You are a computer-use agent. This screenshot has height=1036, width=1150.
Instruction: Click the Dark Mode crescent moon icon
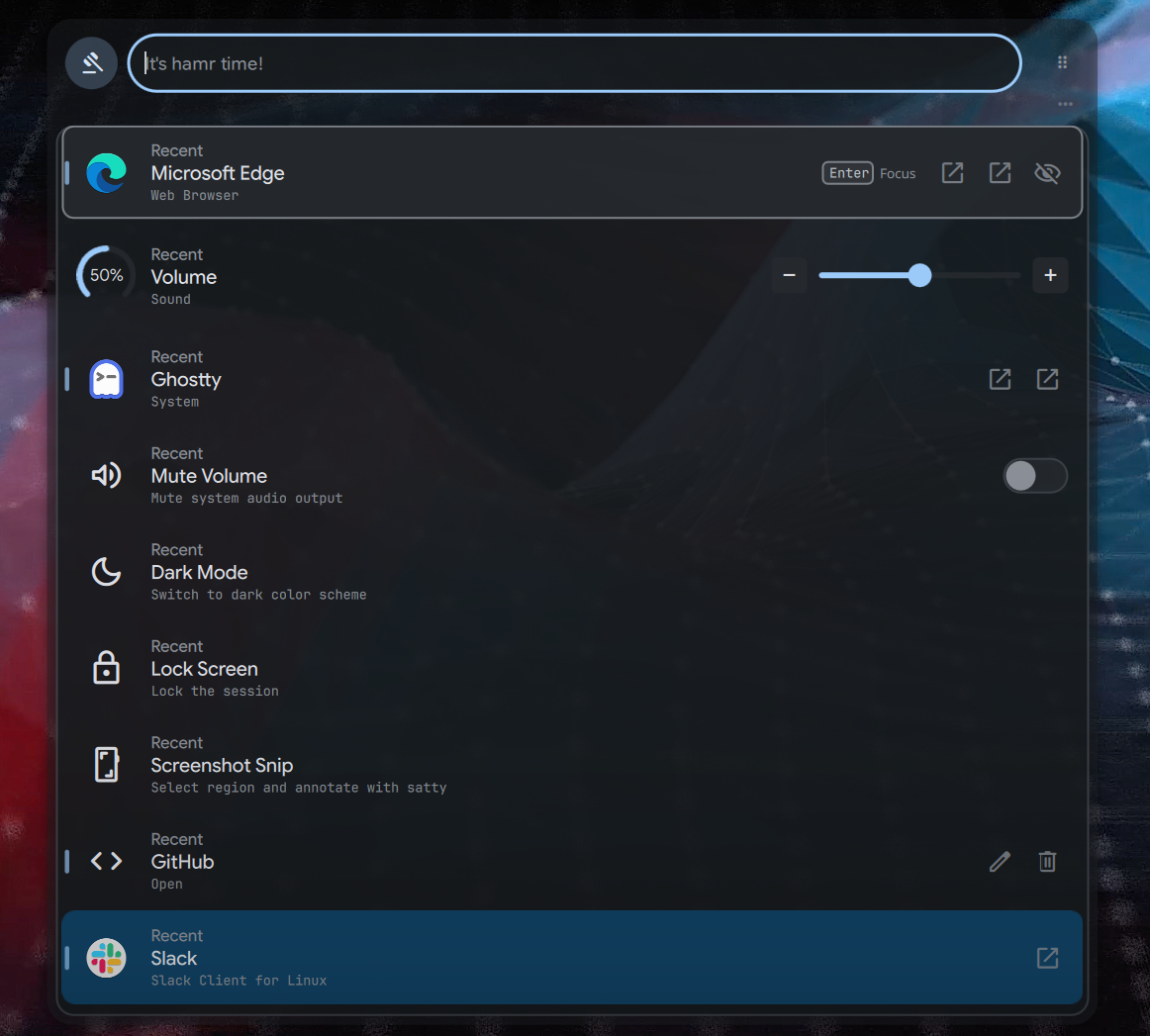pyautogui.click(x=106, y=572)
